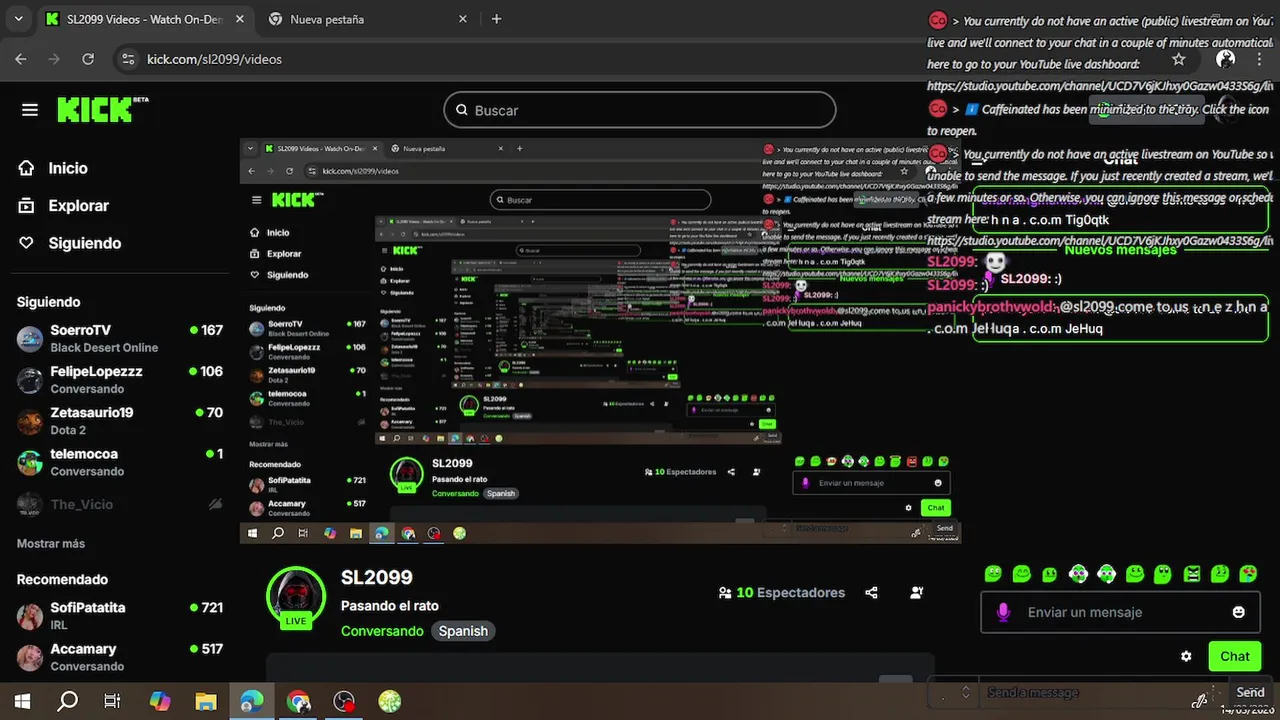The image size is (1280, 720).
Task: Open telemocoa channel in the sidebar
Action: pyautogui.click(x=120, y=462)
